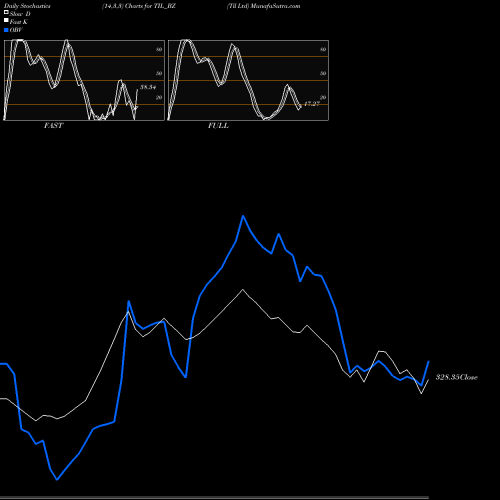
Task: Click the 'OBV' legend label
Action: pyautogui.click(x=16, y=30)
